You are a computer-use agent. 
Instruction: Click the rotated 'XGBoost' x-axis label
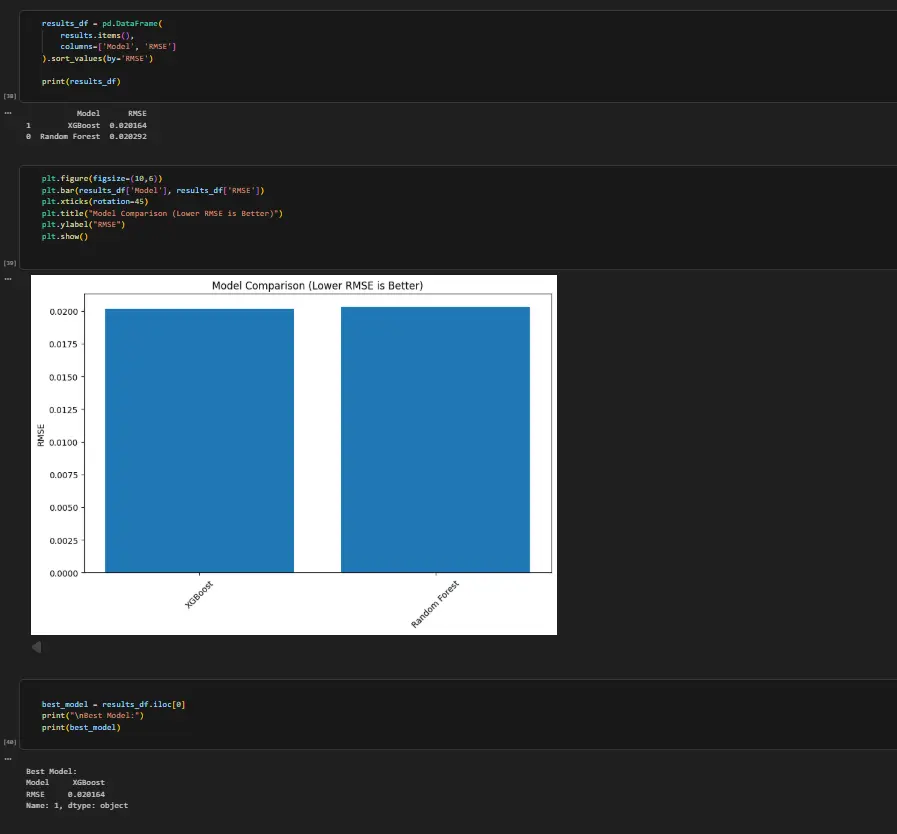pyautogui.click(x=199, y=594)
